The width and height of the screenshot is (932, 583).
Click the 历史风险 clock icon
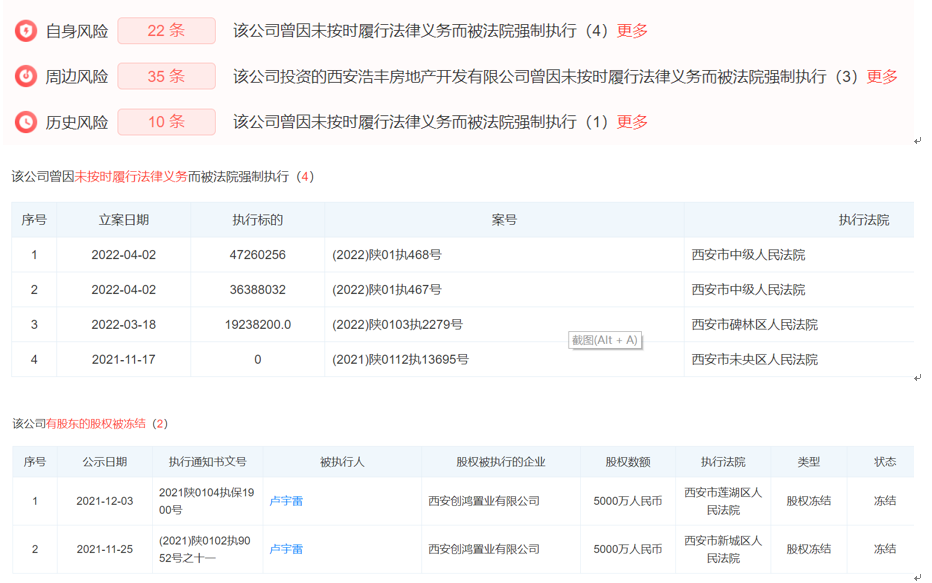pos(26,123)
